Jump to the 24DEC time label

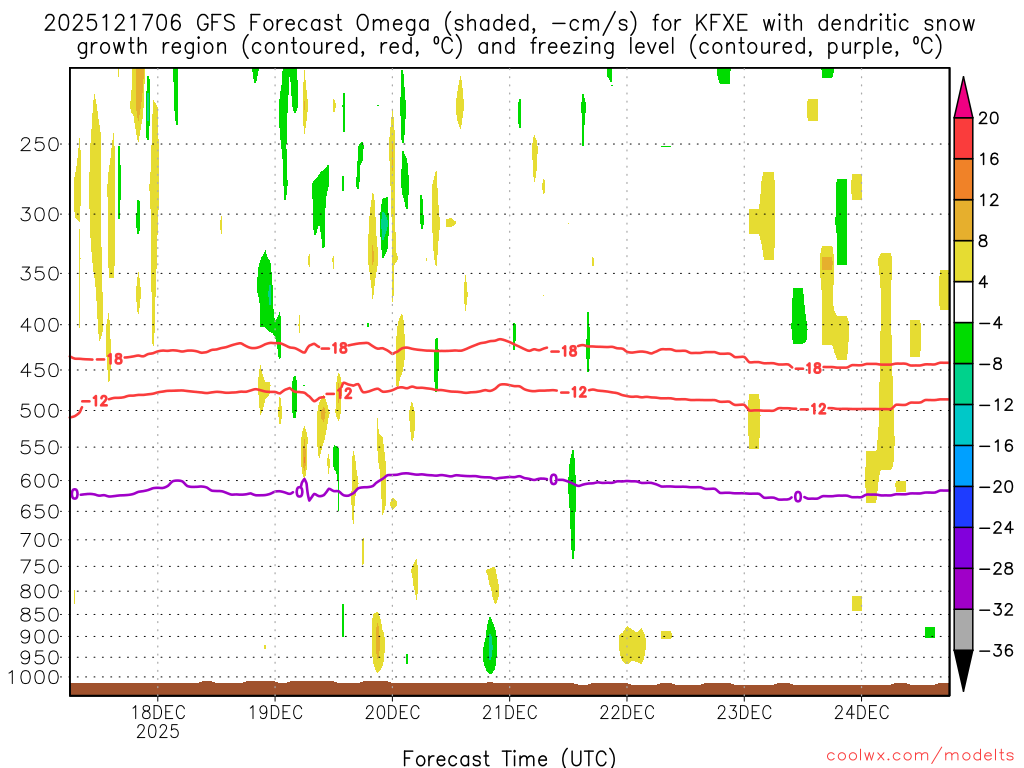click(x=861, y=712)
